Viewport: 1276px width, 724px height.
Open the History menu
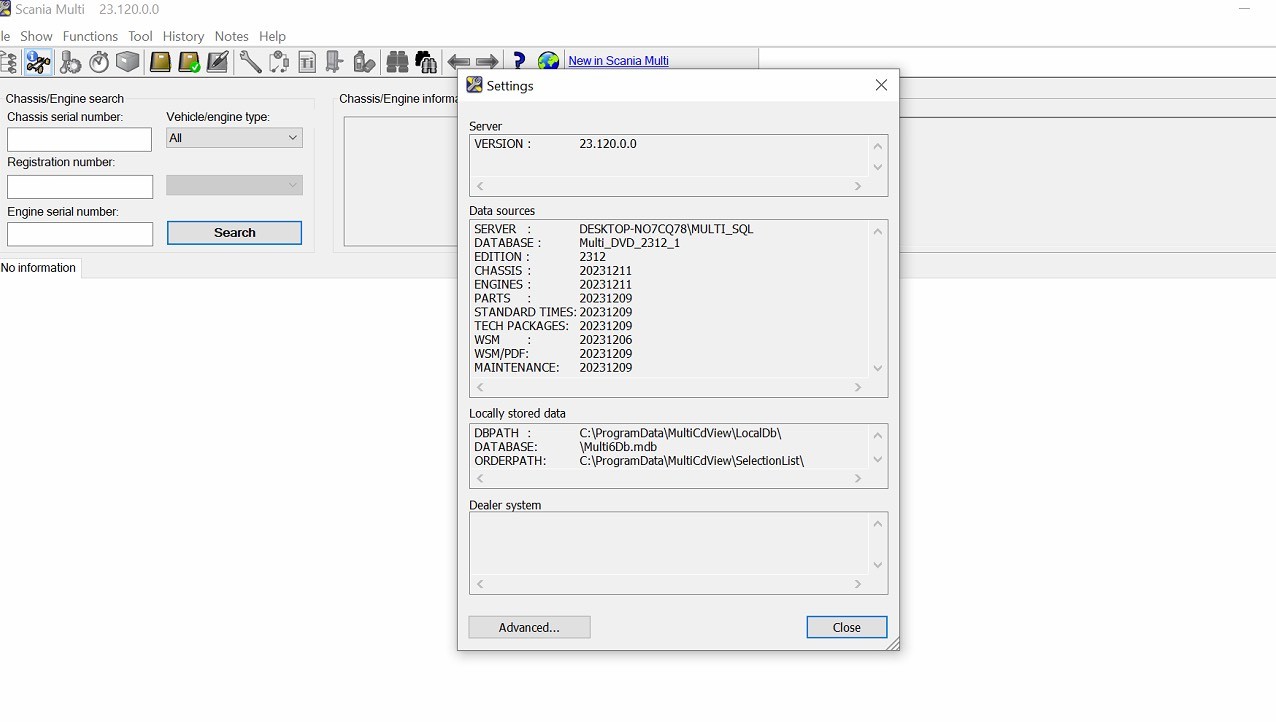pyautogui.click(x=183, y=36)
